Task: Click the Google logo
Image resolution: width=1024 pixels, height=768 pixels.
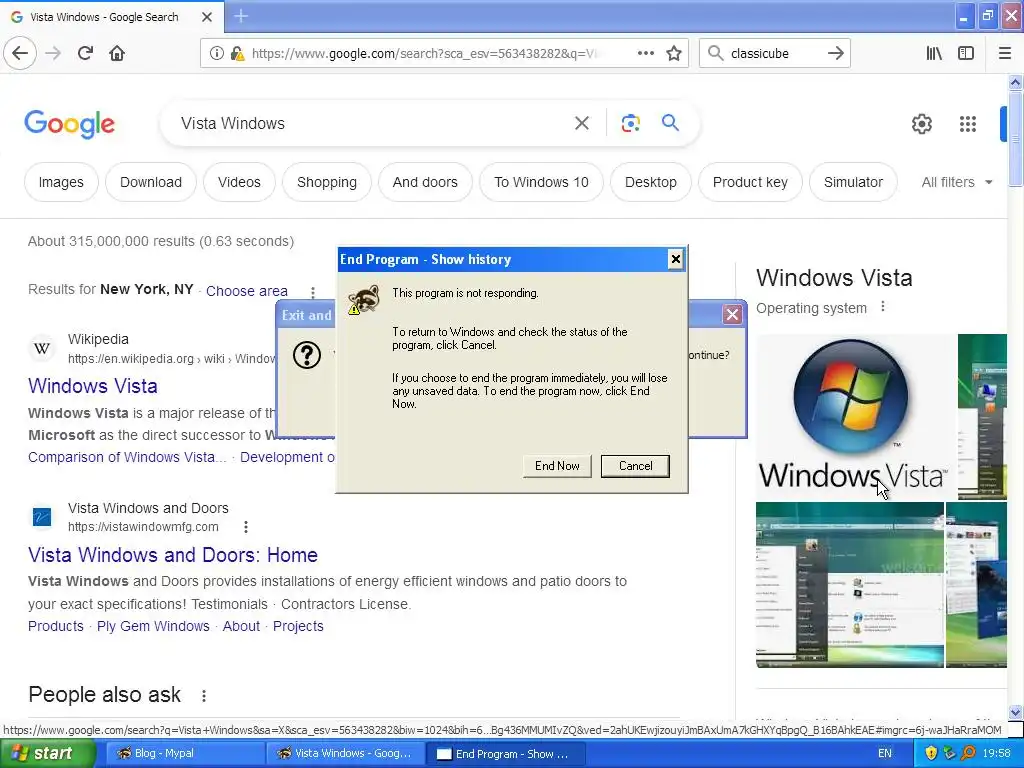Action: pos(69,124)
